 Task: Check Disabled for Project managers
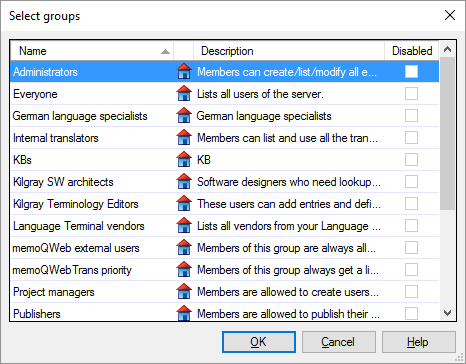411,291
